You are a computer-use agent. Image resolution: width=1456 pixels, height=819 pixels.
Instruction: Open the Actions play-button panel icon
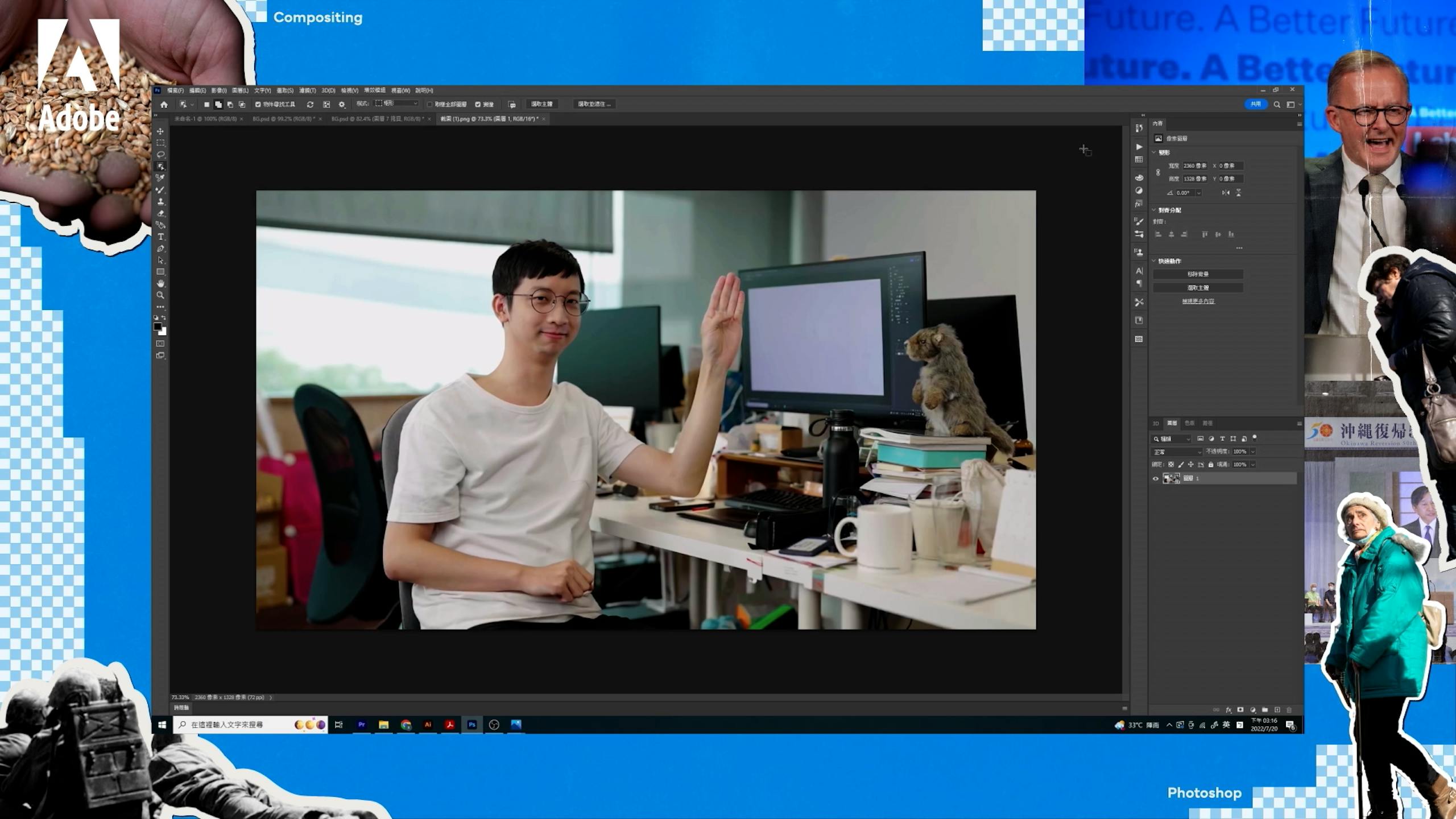1139,147
